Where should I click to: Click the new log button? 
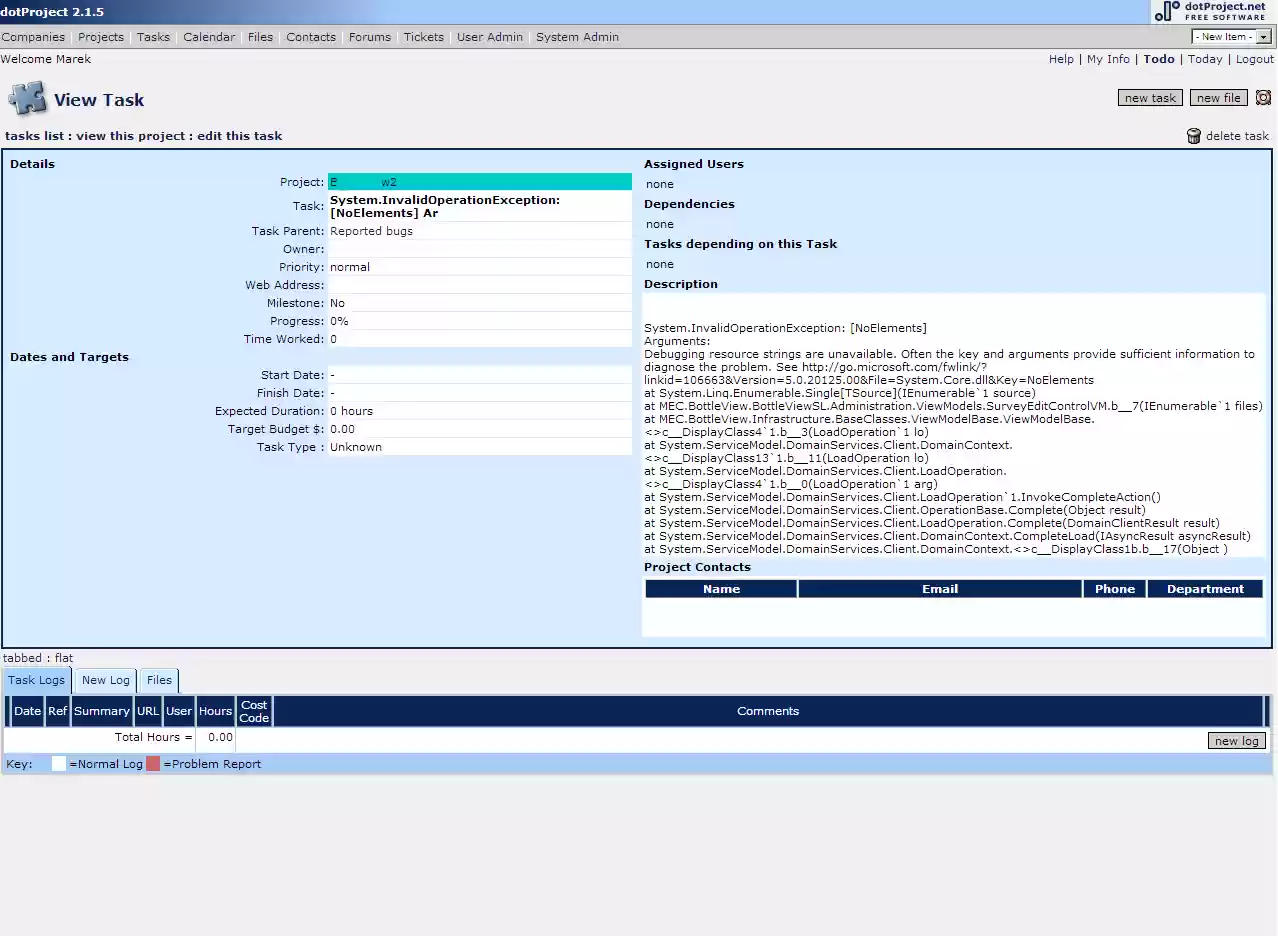point(1236,740)
